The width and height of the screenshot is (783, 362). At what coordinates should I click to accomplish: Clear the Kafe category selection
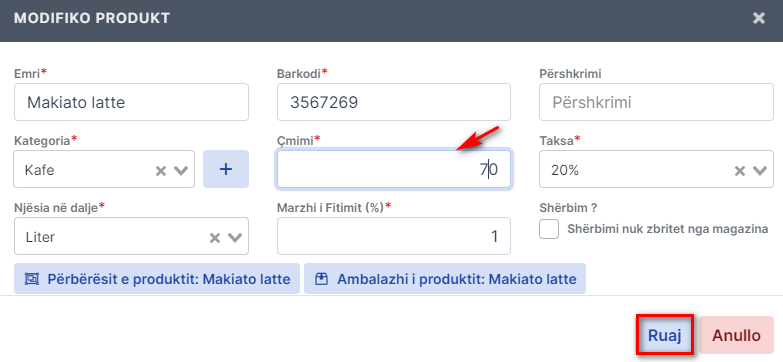pyautogui.click(x=160, y=171)
